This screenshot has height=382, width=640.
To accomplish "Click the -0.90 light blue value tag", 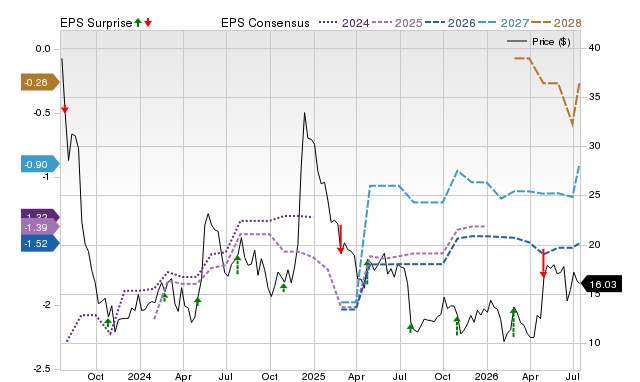I will pyautogui.click(x=40, y=164).
